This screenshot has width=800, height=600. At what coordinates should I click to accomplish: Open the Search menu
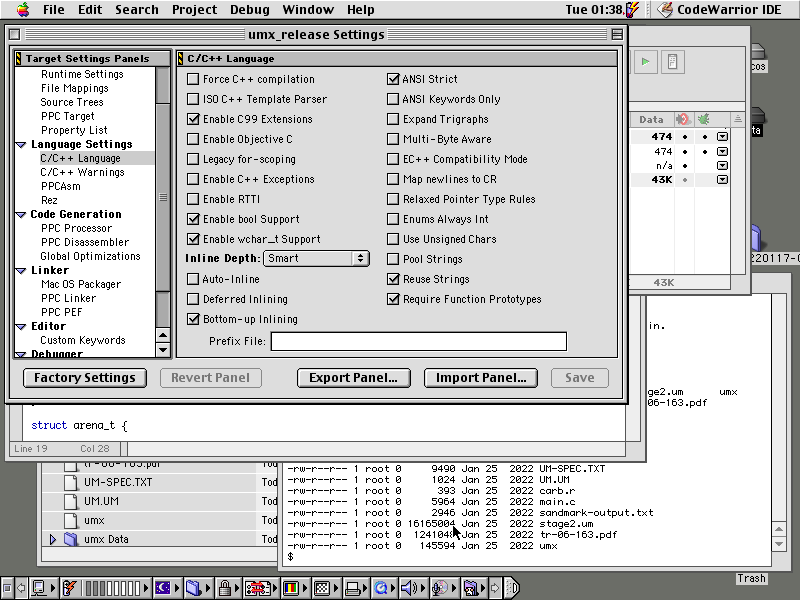[x=137, y=9]
